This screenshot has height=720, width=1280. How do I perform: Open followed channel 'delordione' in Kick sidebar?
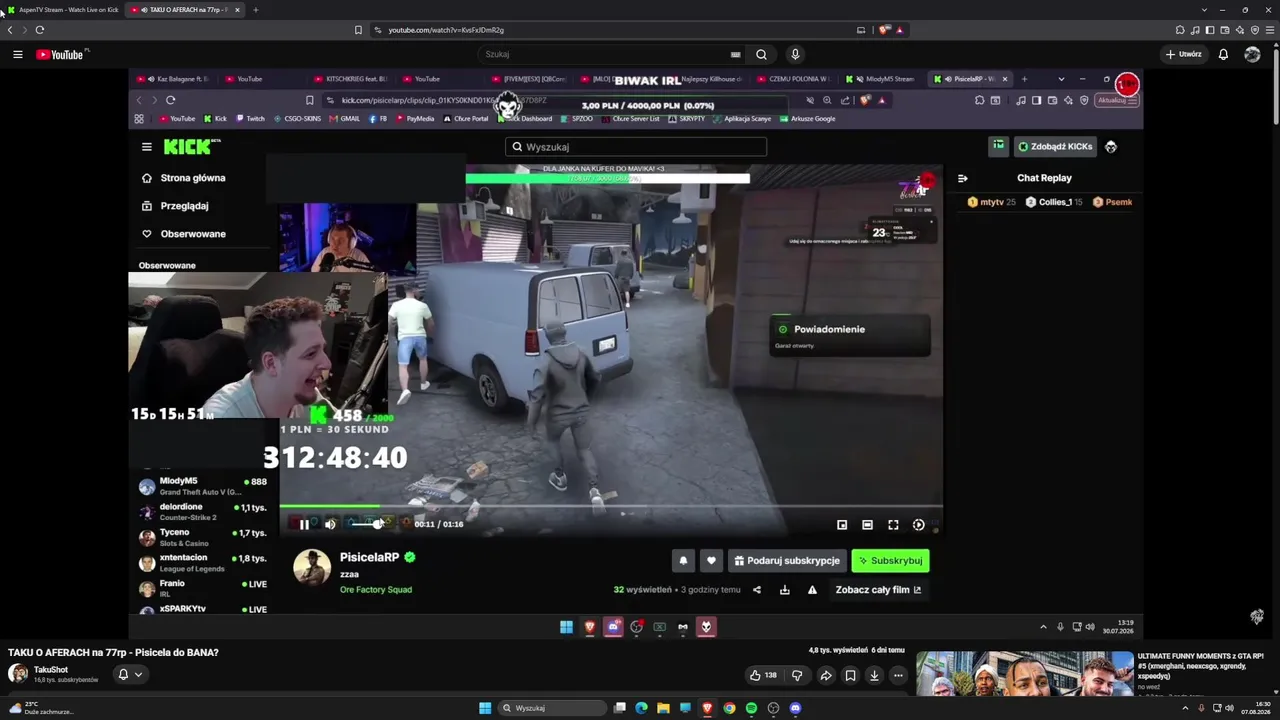(202, 512)
